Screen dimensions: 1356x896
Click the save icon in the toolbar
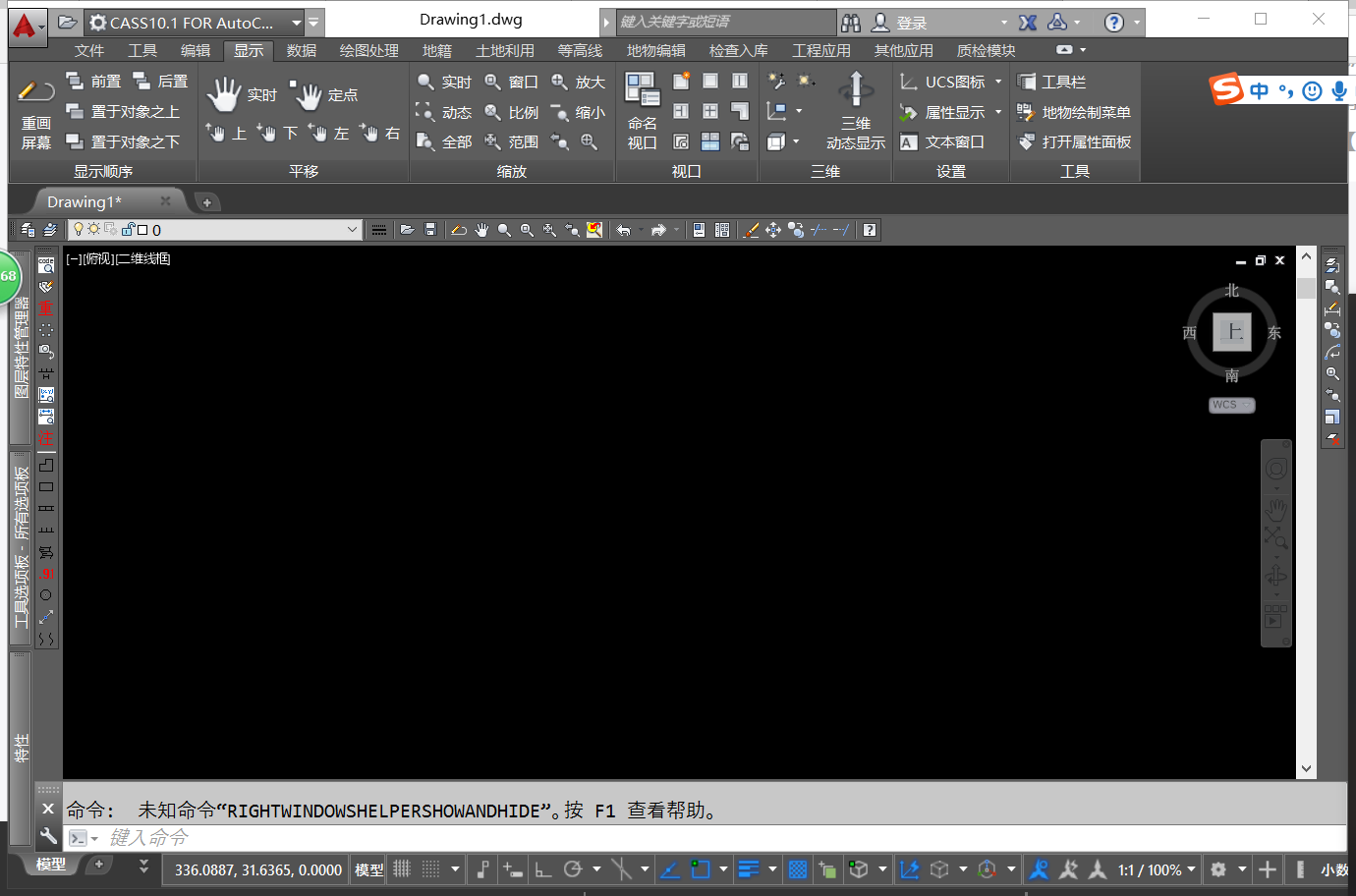430,230
